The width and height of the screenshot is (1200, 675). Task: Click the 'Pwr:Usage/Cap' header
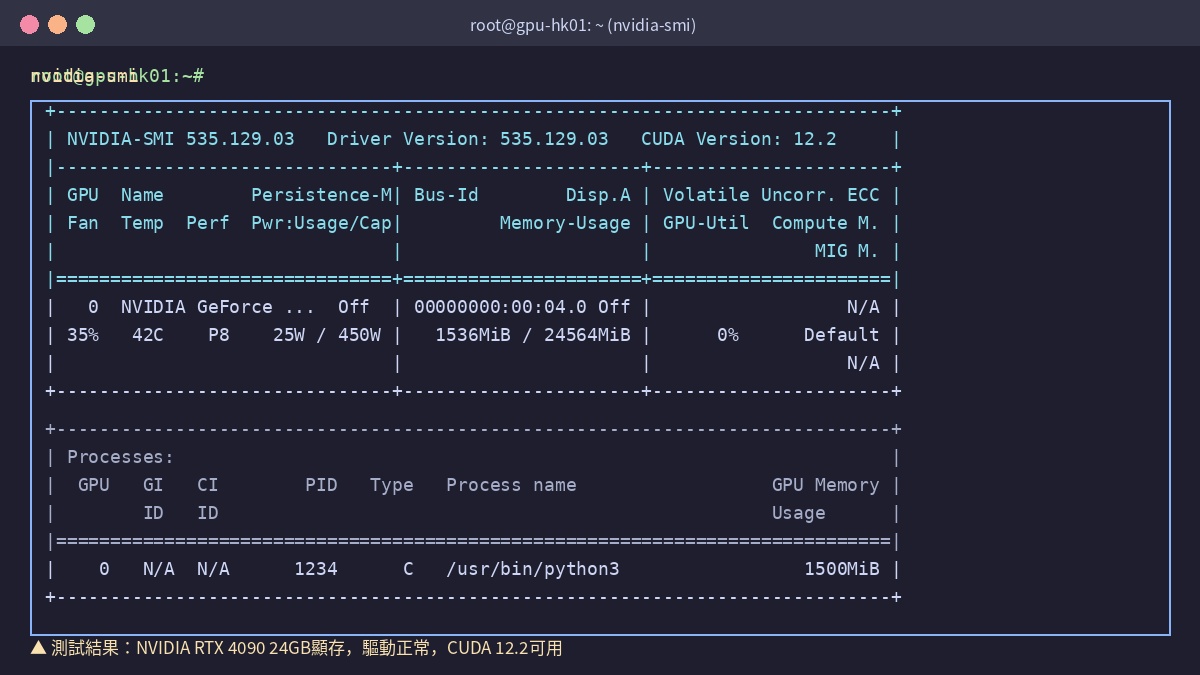(x=322, y=223)
